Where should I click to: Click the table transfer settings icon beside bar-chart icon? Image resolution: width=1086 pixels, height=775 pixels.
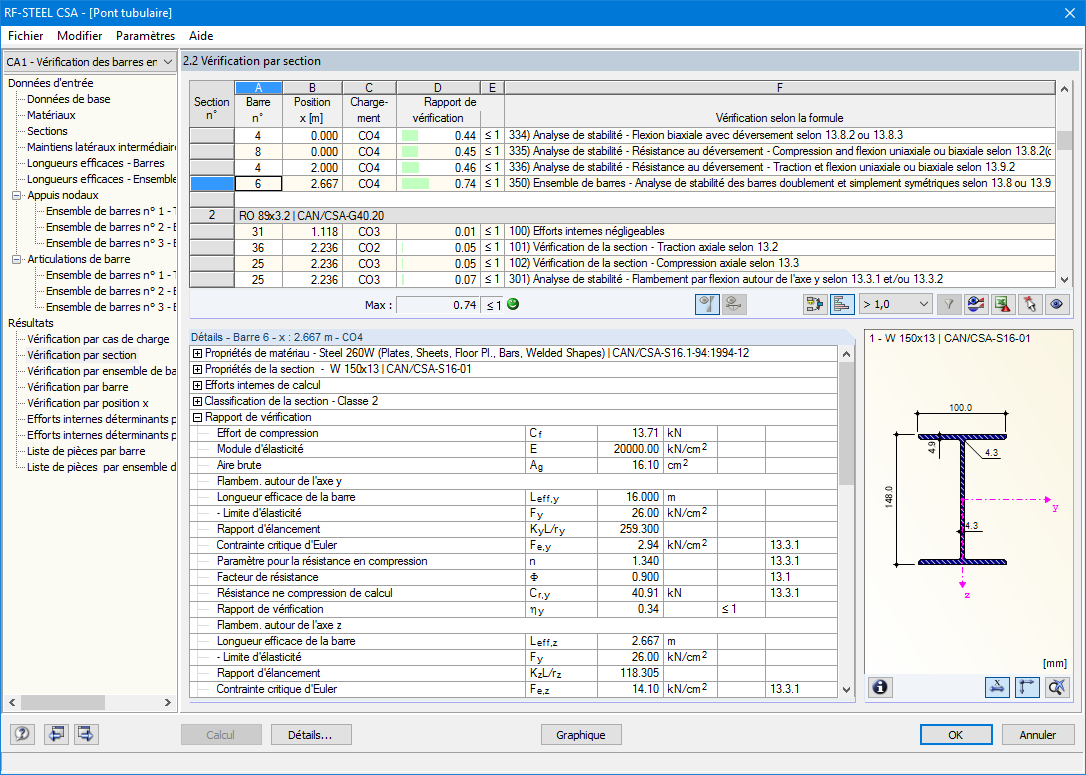(815, 305)
